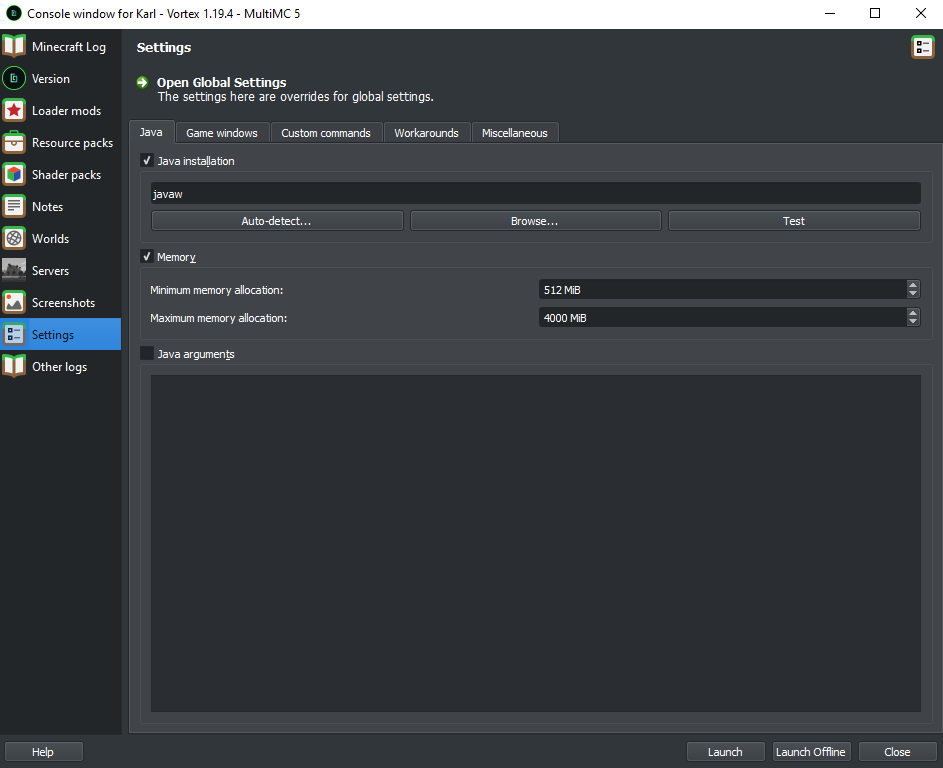
Task: Open Global Settings via green arrow
Action: tap(143, 82)
